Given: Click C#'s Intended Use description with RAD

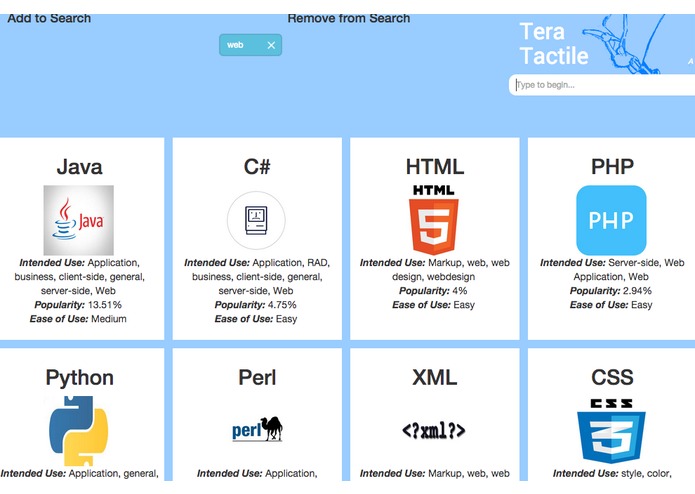Looking at the screenshot, I should [x=257, y=276].
